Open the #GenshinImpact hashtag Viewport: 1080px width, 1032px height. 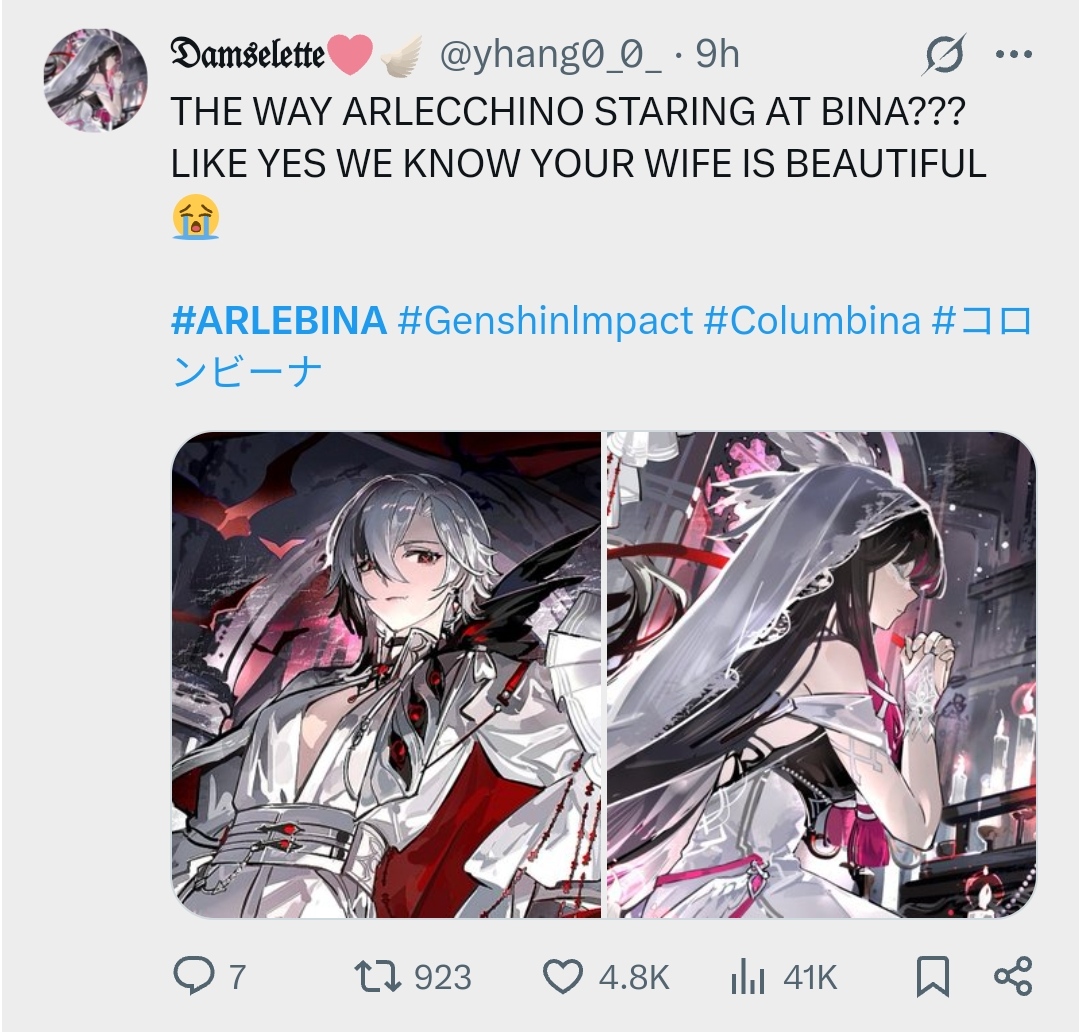(x=546, y=320)
